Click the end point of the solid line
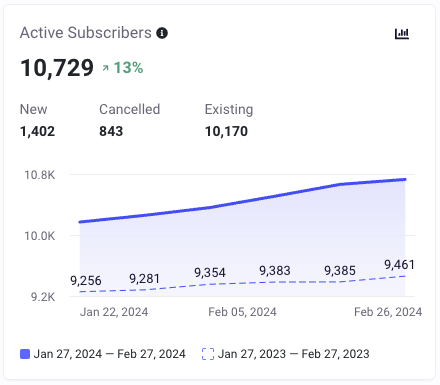This screenshot has width=440, height=385. point(405,179)
